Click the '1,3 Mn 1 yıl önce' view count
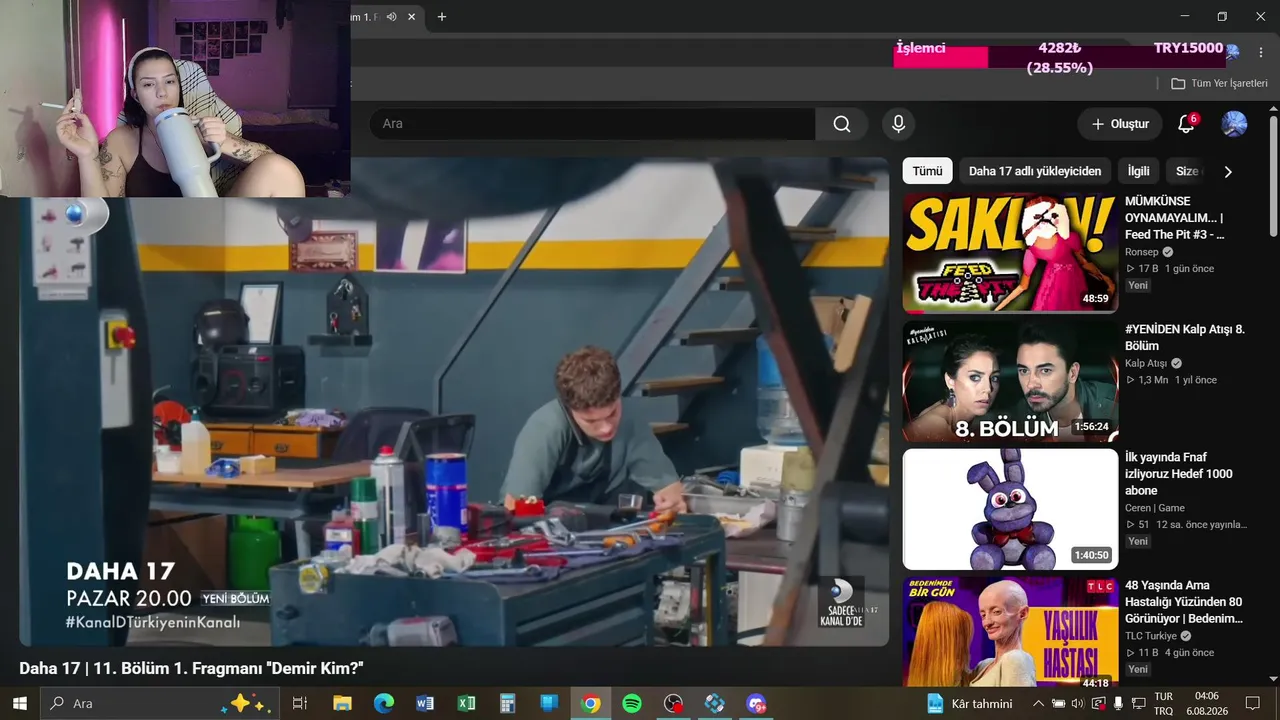This screenshot has width=1280, height=720. point(1171,380)
